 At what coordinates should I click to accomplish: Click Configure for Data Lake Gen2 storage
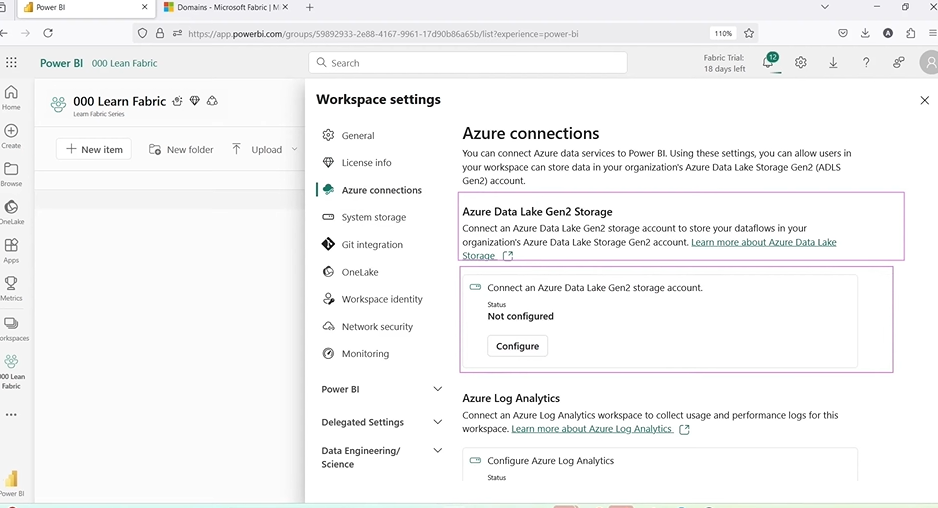click(x=517, y=346)
